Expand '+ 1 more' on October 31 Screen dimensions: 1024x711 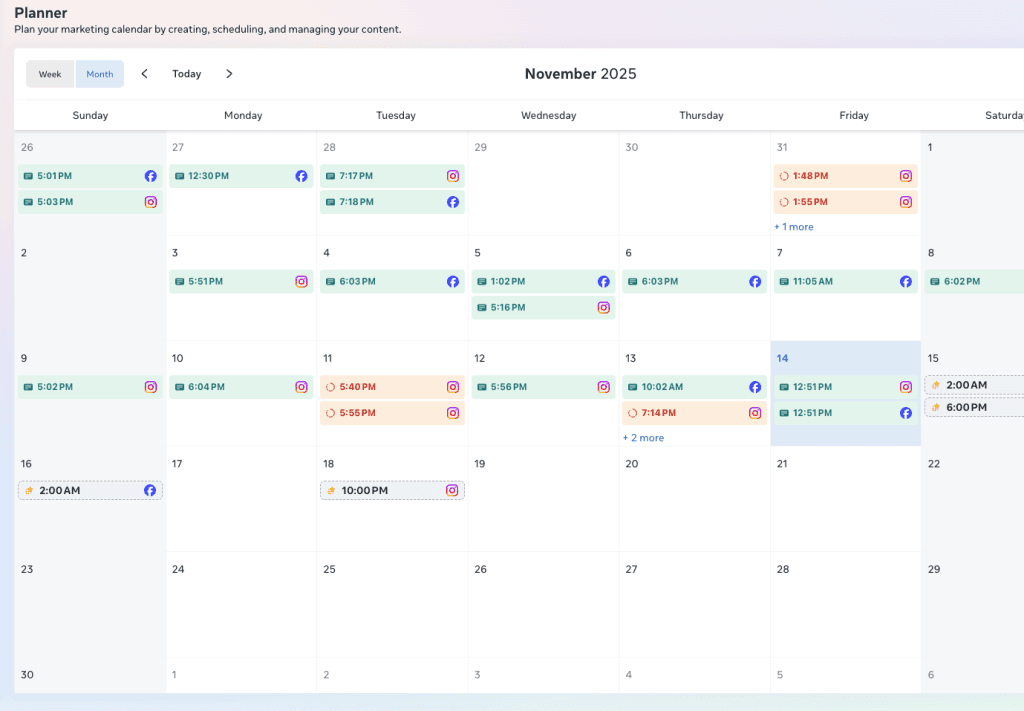click(x=794, y=227)
